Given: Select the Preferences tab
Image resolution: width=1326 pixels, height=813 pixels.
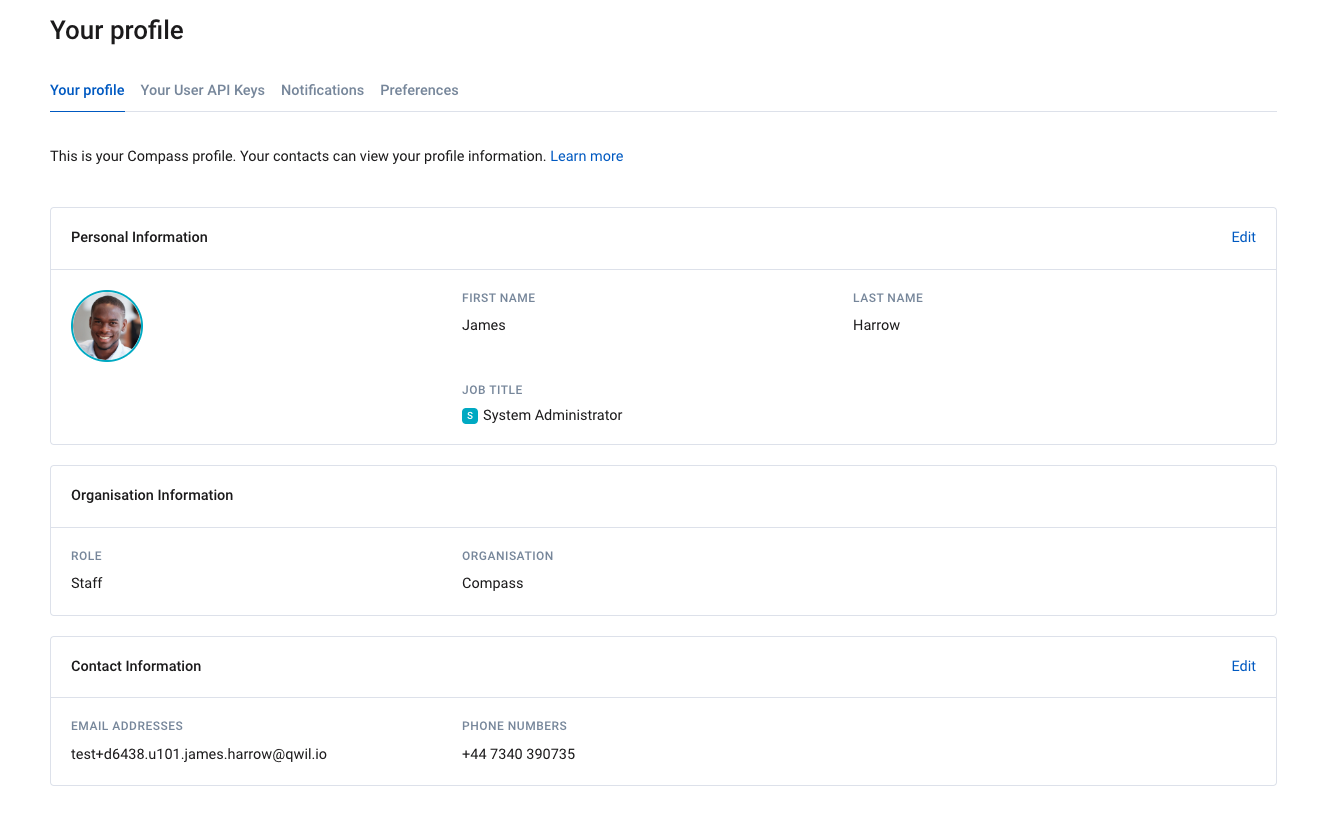Looking at the screenshot, I should click(x=419, y=90).
